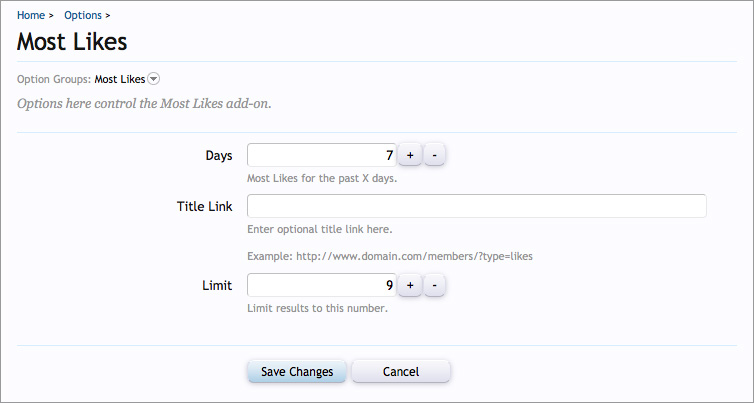Decrease Limit with the minus button
Viewport: 754px width, 403px height.
point(435,285)
